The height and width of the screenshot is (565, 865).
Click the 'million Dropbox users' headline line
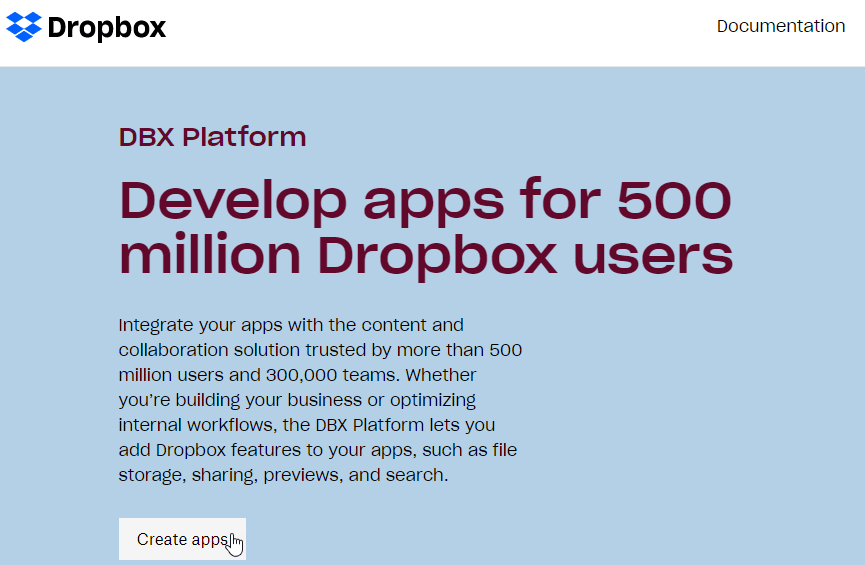[425, 255]
